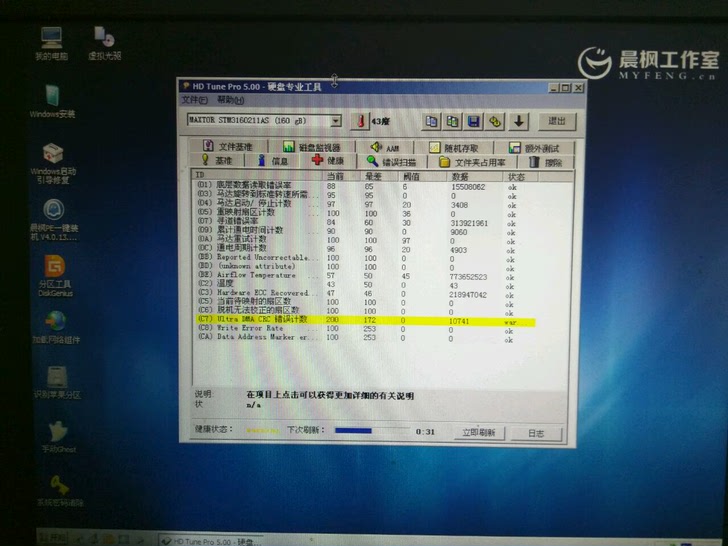
Task: Click the copy screenshot to clipboard icon
Action: tap(452, 122)
